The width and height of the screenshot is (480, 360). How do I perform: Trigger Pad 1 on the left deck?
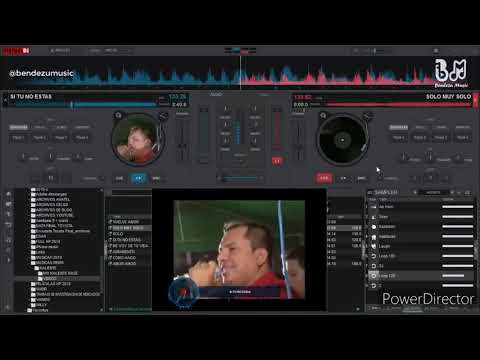click(x=18, y=137)
